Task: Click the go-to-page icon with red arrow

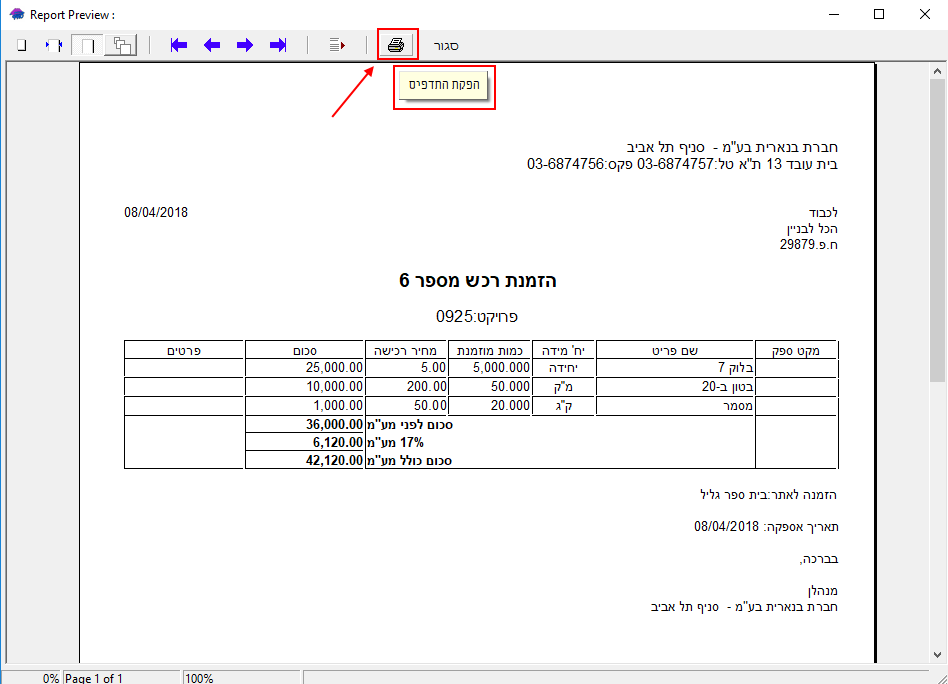Action: 338,45
